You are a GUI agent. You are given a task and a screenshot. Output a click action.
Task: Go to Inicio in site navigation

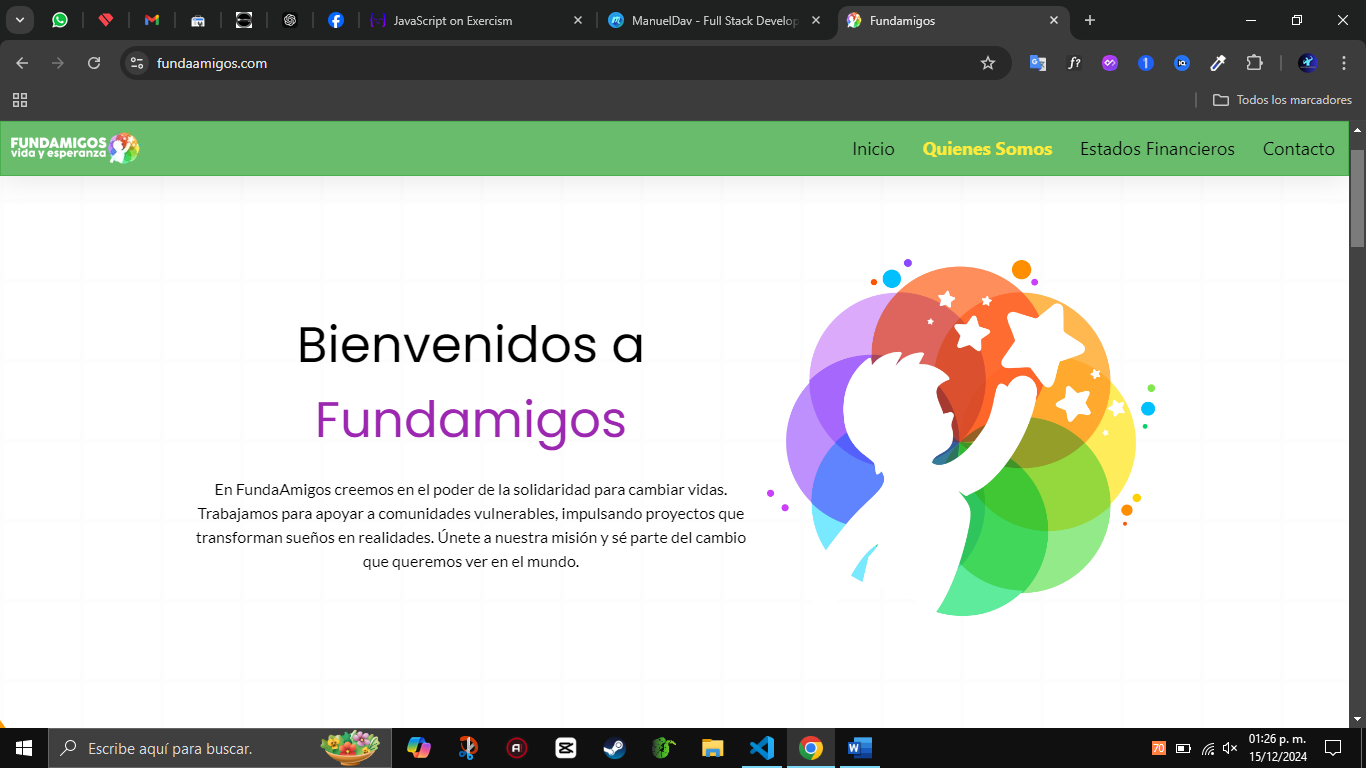(x=873, y=149)
